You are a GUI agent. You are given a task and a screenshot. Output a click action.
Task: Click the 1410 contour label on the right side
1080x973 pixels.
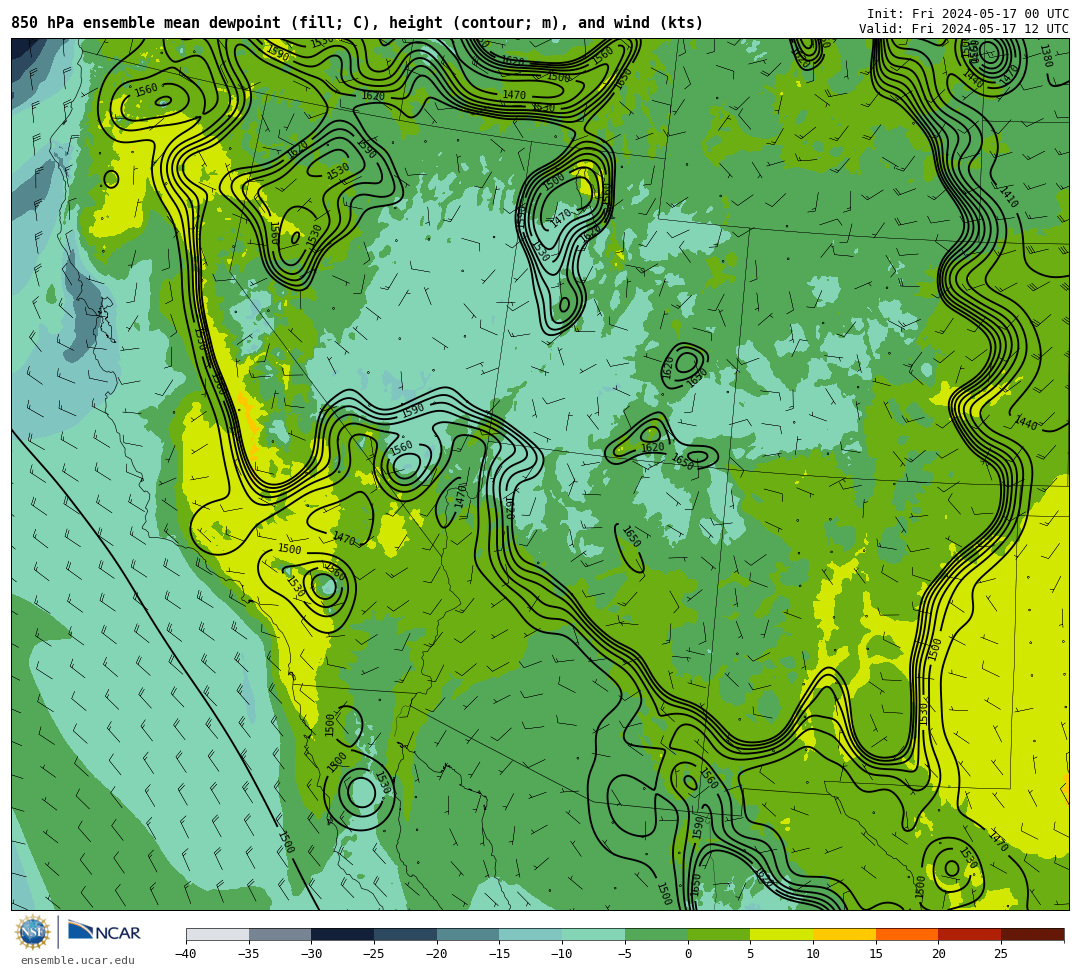(1008, 196)
